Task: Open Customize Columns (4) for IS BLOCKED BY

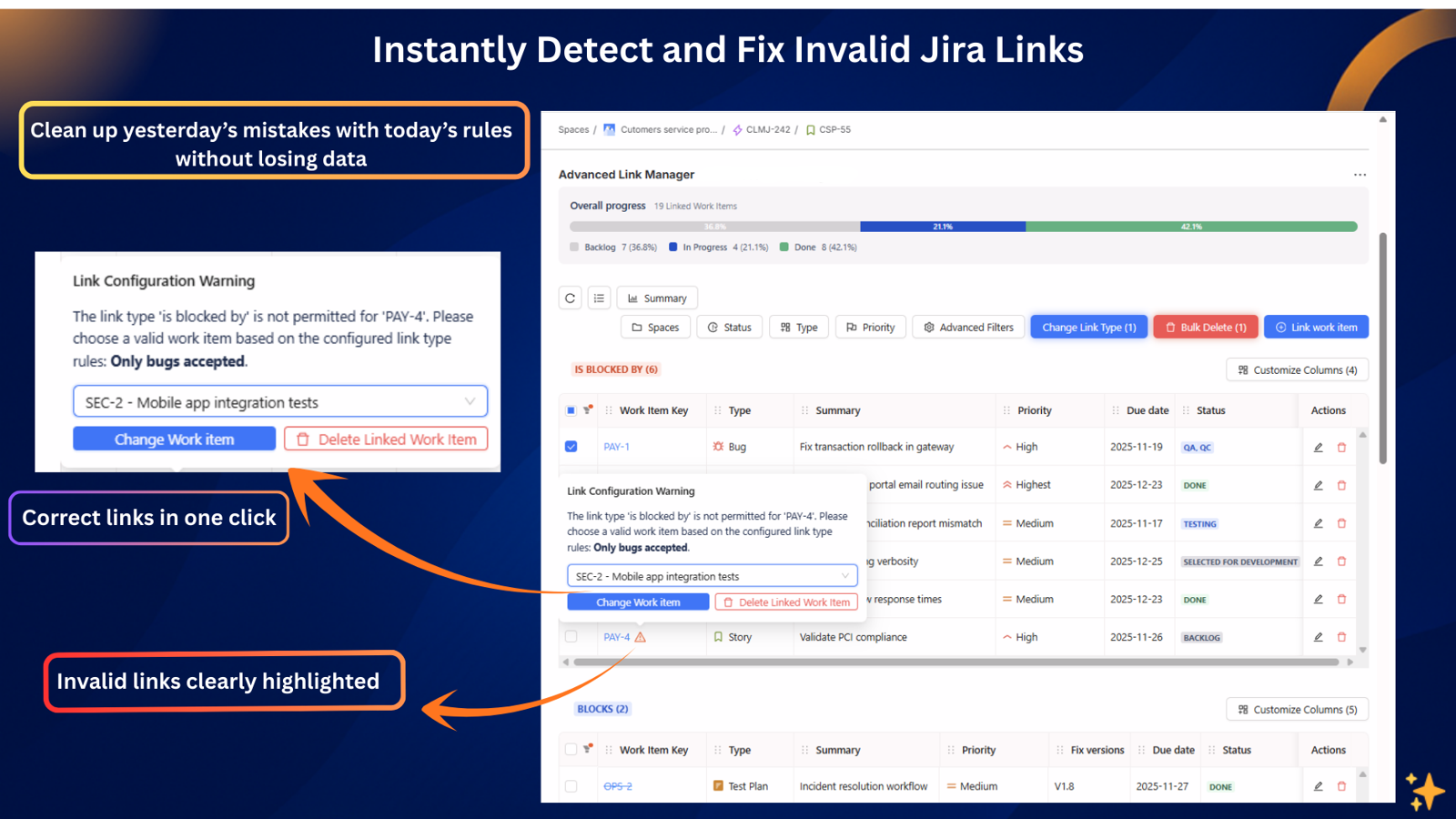Action: [x=1298, y=369]
